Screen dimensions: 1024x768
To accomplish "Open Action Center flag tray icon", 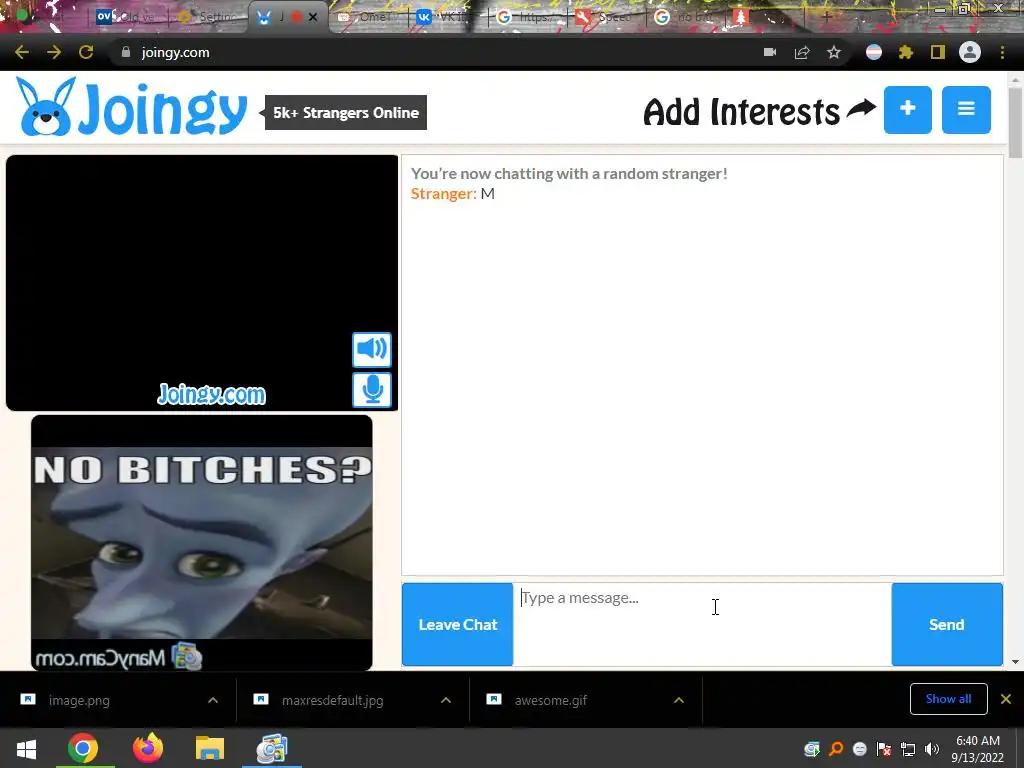I will coord(884,749).
